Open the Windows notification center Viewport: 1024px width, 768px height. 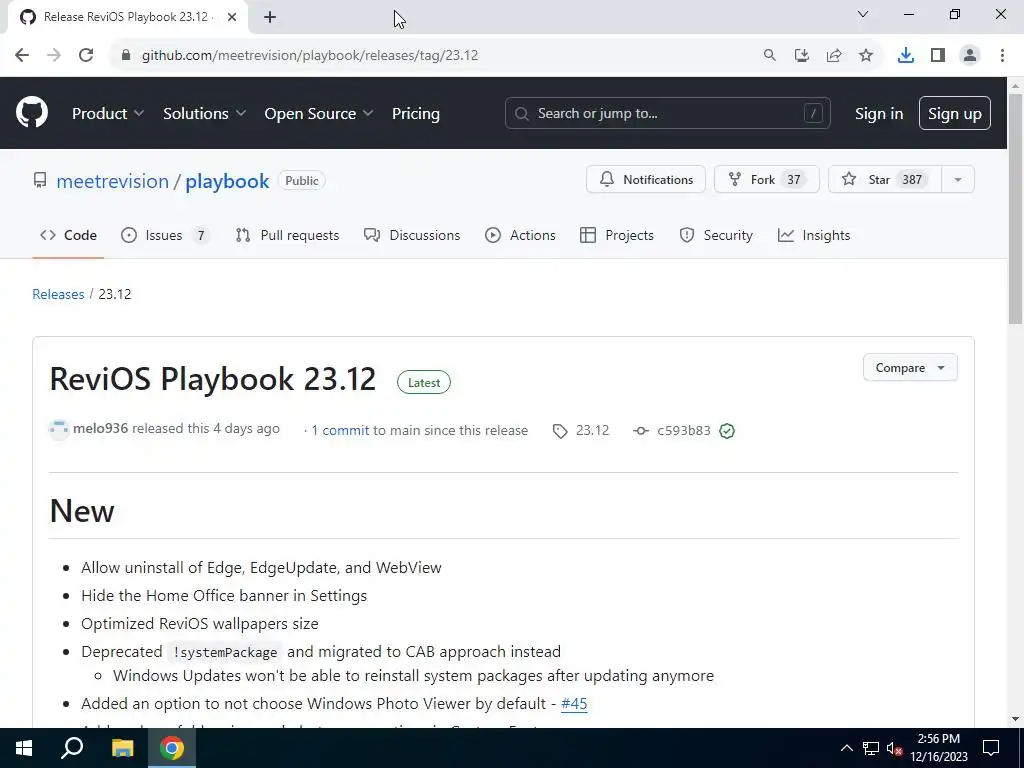pos(991,748)
